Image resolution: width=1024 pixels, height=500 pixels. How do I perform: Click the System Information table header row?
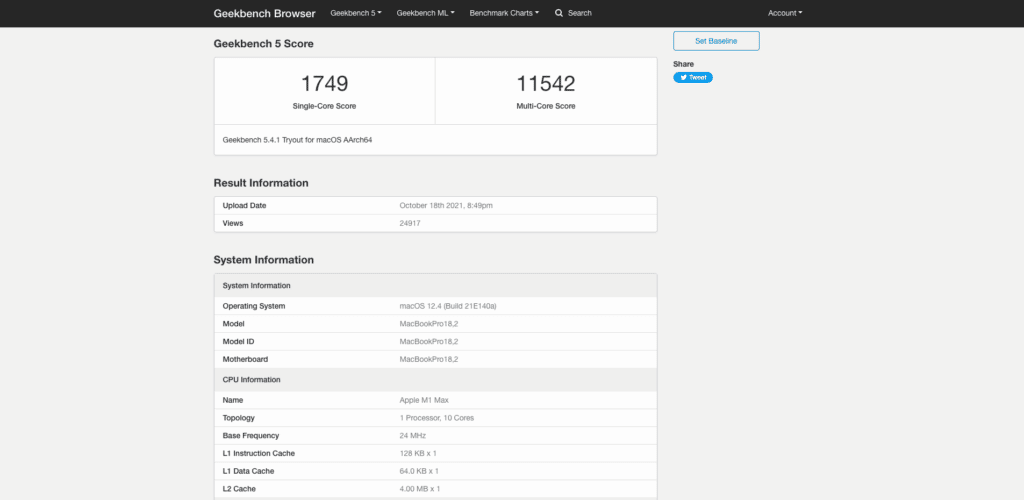(x=436, y=286)
